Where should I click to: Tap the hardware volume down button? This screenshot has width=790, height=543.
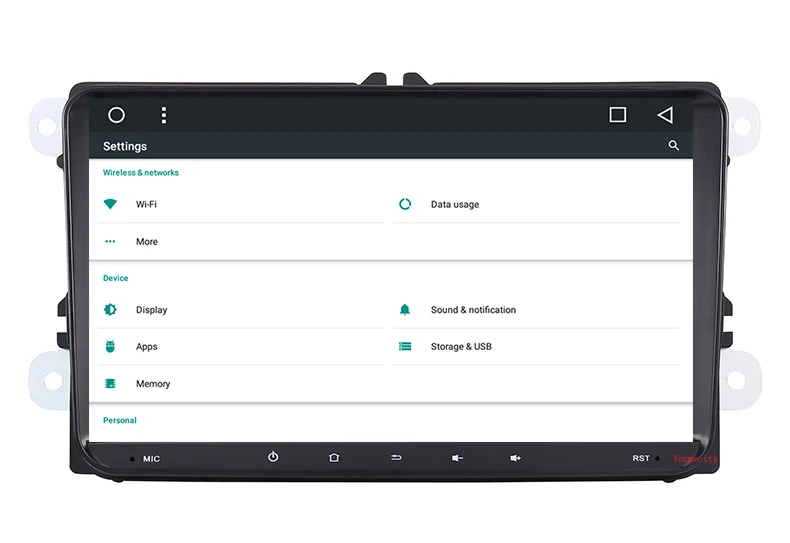coord(457,458)
